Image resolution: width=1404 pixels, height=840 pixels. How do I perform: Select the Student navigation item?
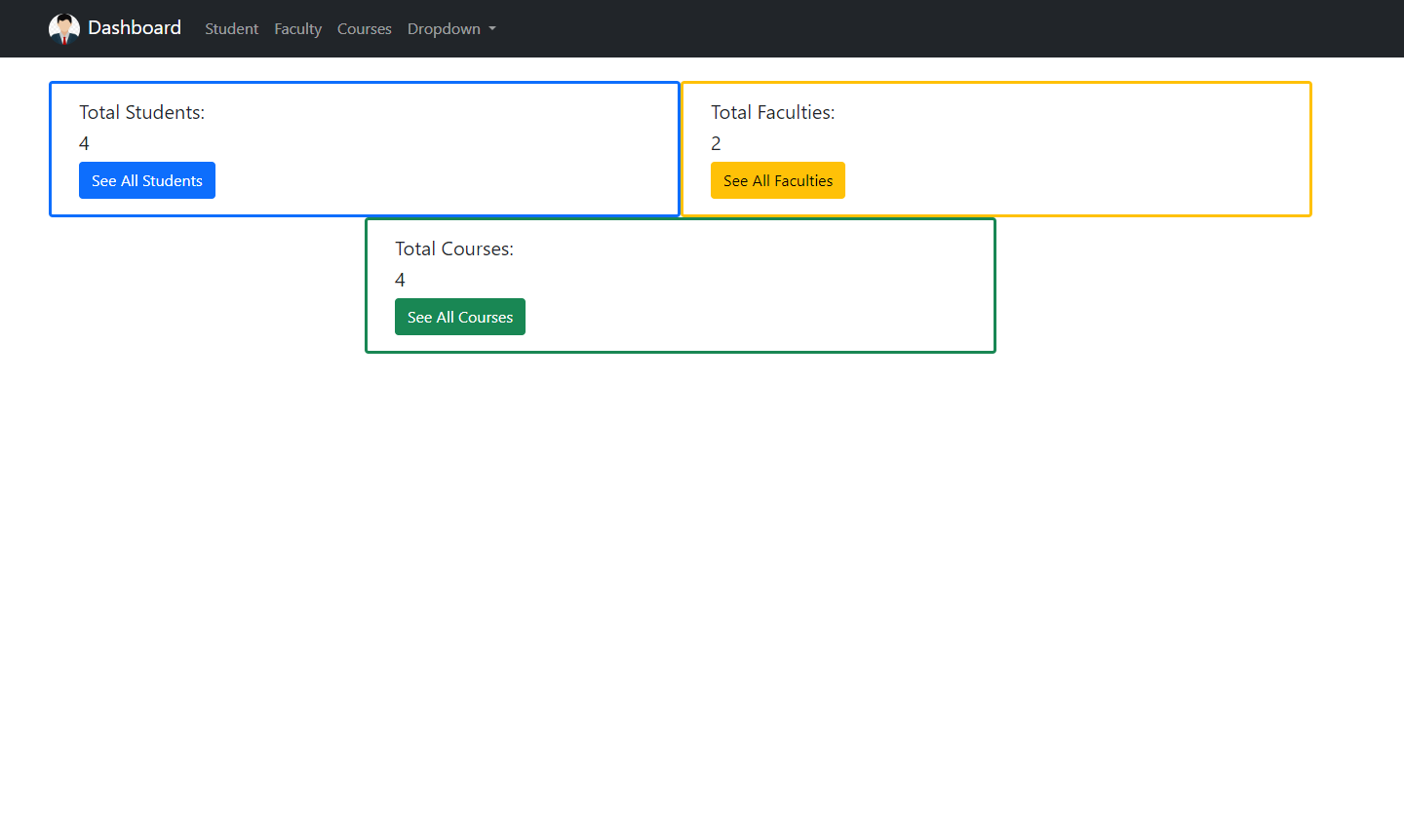coord(231,28)
